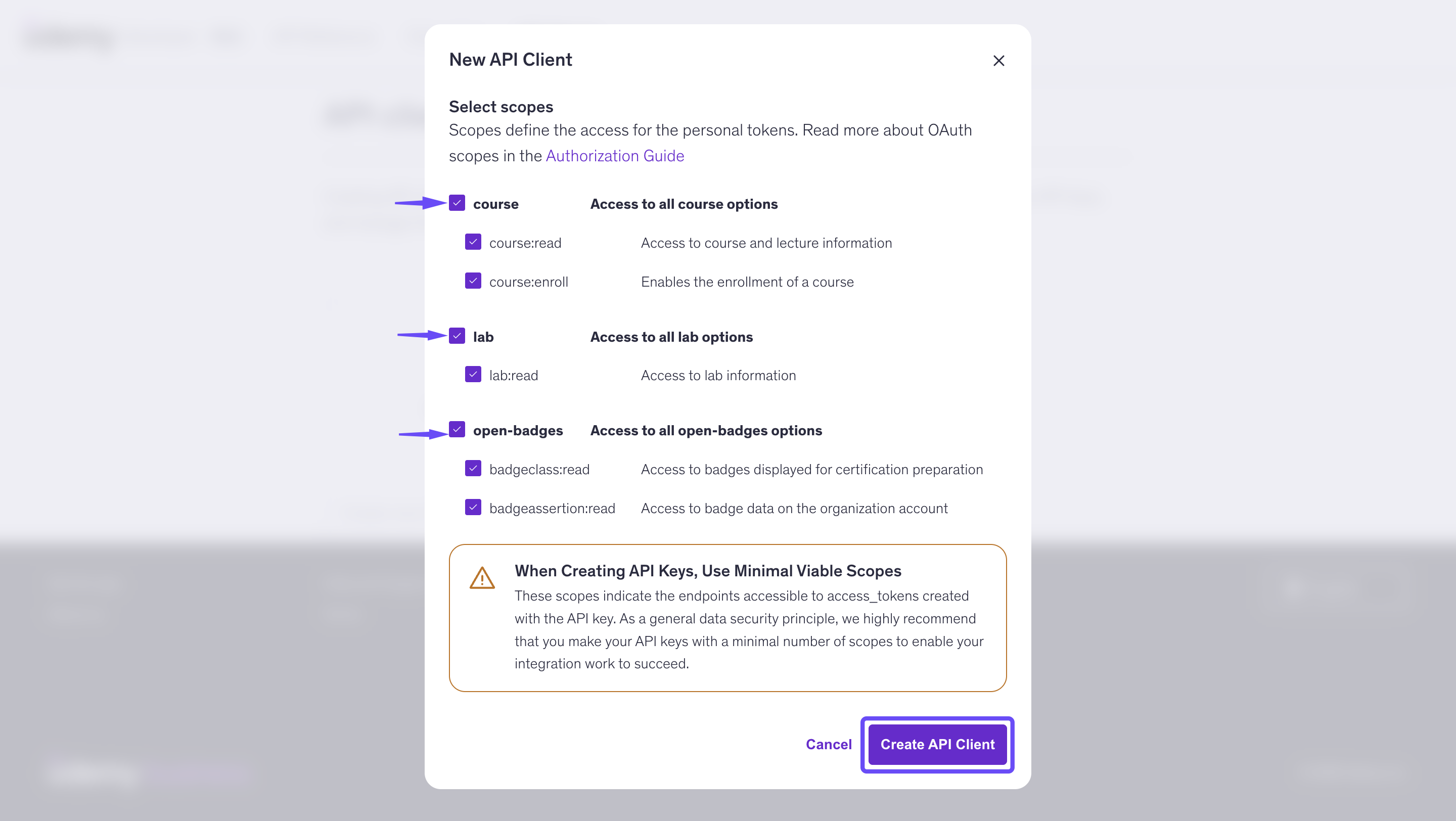Click the "Access to lab information" text
Image resolution: width=1456 pixels, height=821 pixels.
[x=718, y=375]
